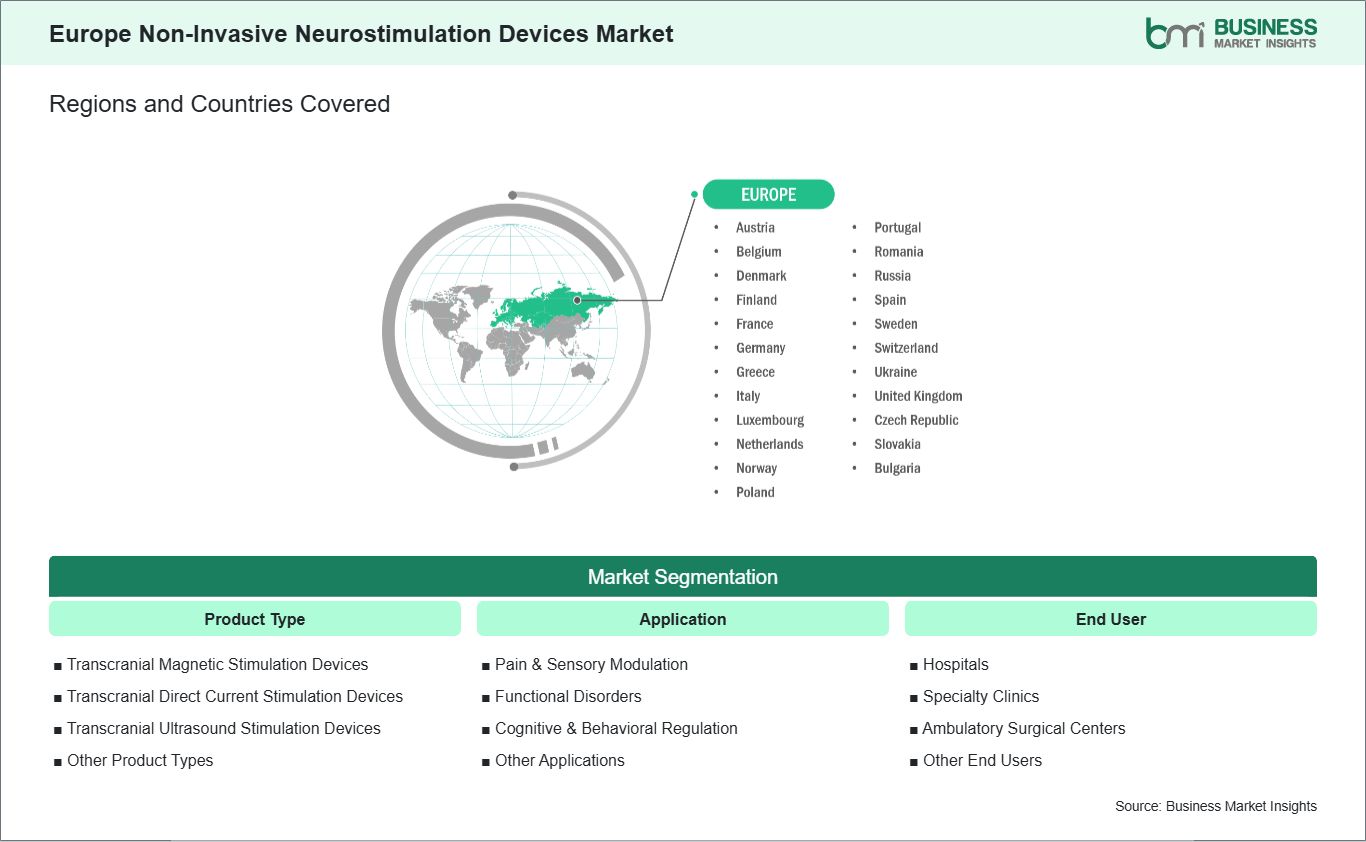Open the End User segment header

pos(1111,619)
